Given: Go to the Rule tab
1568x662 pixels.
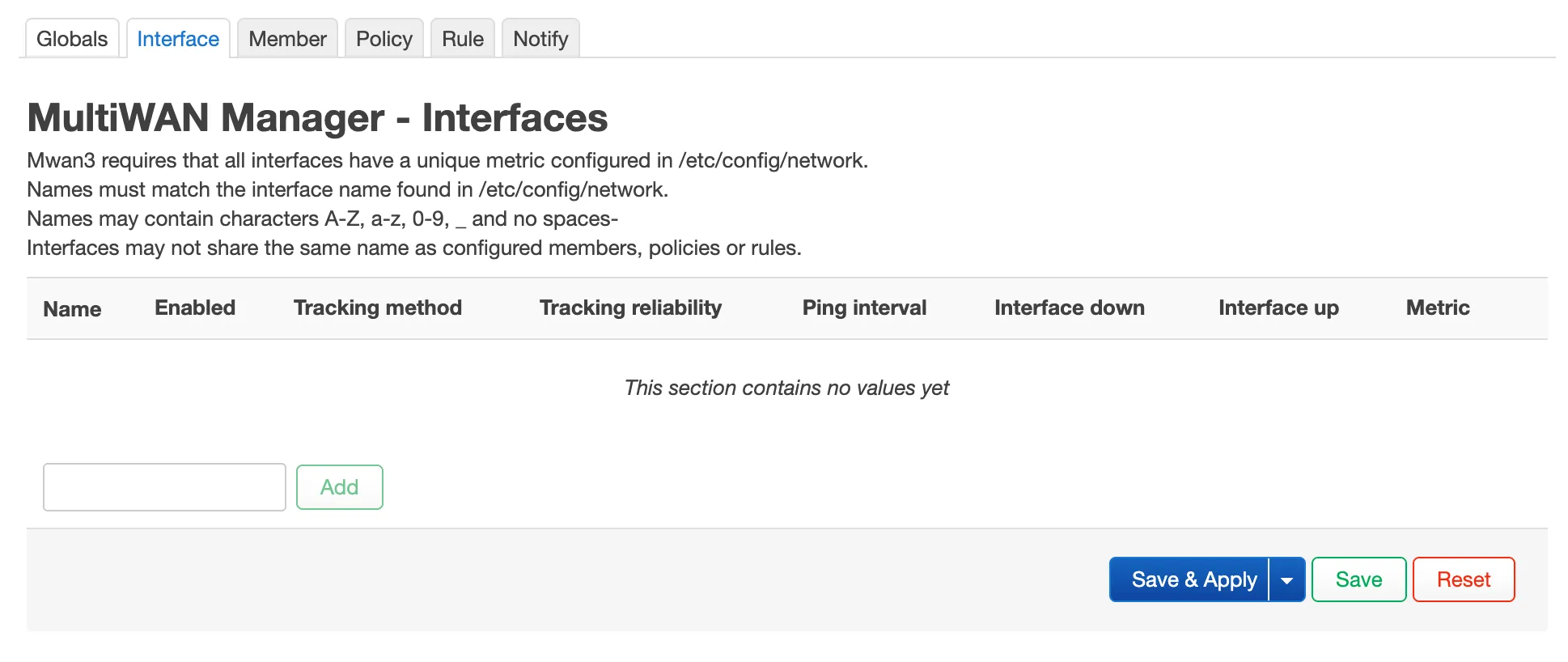Looking at the screenshot, I should pos(462,39).
